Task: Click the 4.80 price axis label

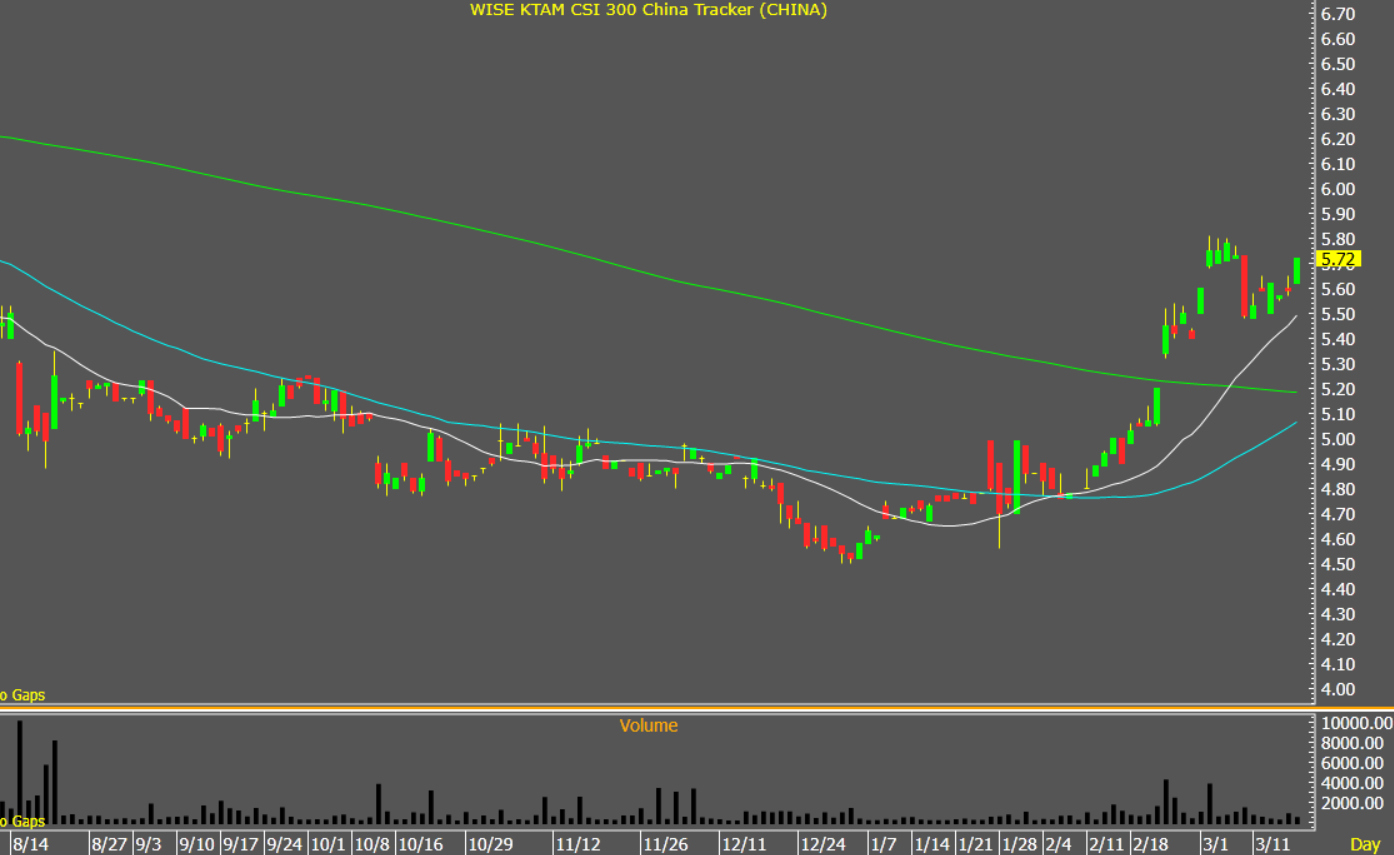Action: click(1338, 489)
